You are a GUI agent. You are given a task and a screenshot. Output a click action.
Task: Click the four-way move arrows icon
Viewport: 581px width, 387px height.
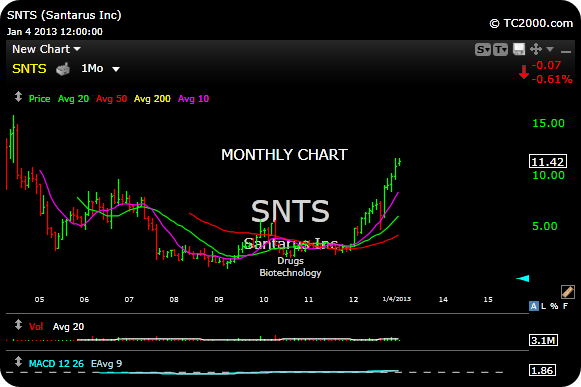click(x=536, y=49)
